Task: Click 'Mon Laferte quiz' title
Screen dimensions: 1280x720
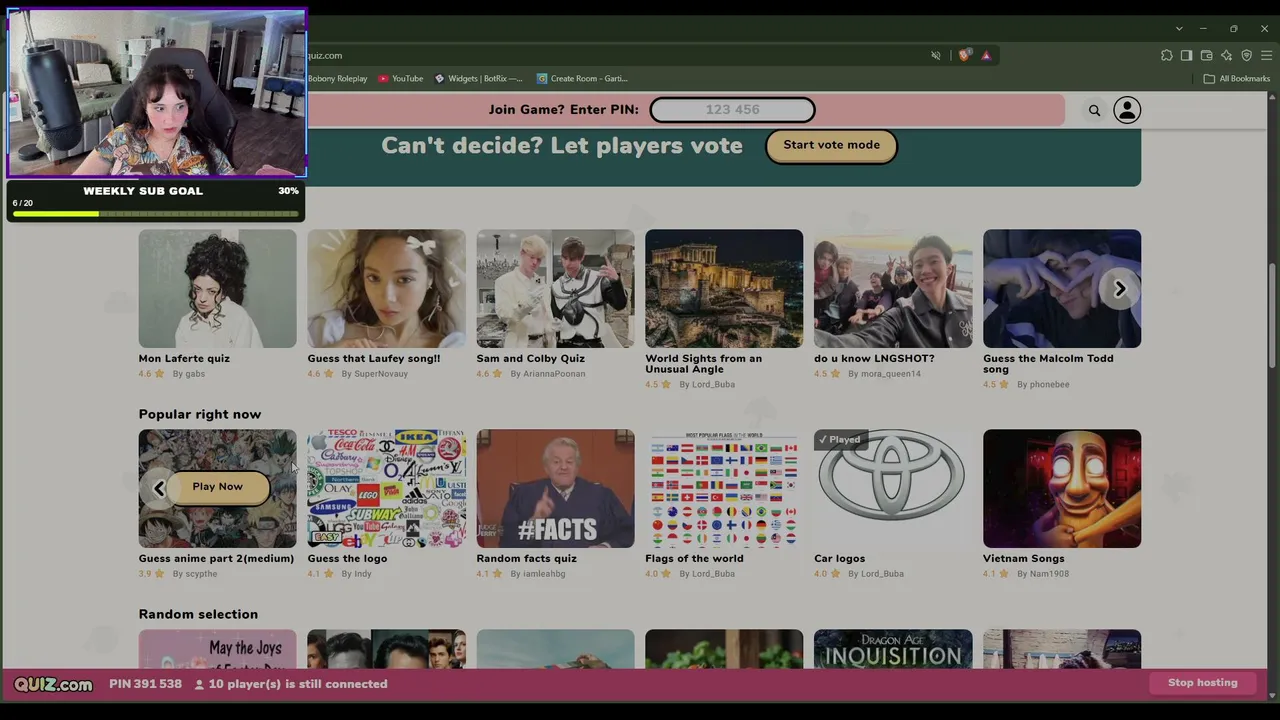Action: point(184,359)
